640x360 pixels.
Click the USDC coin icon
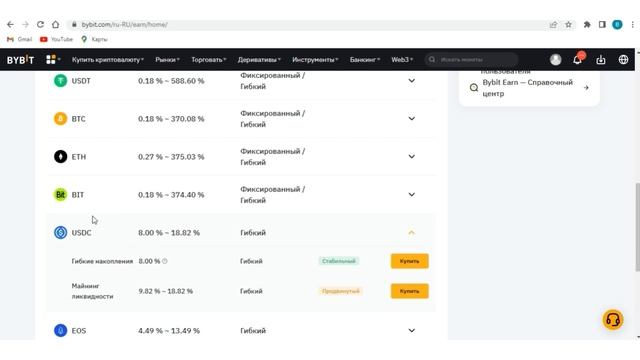pyautogui.click(x=60, y=233)
